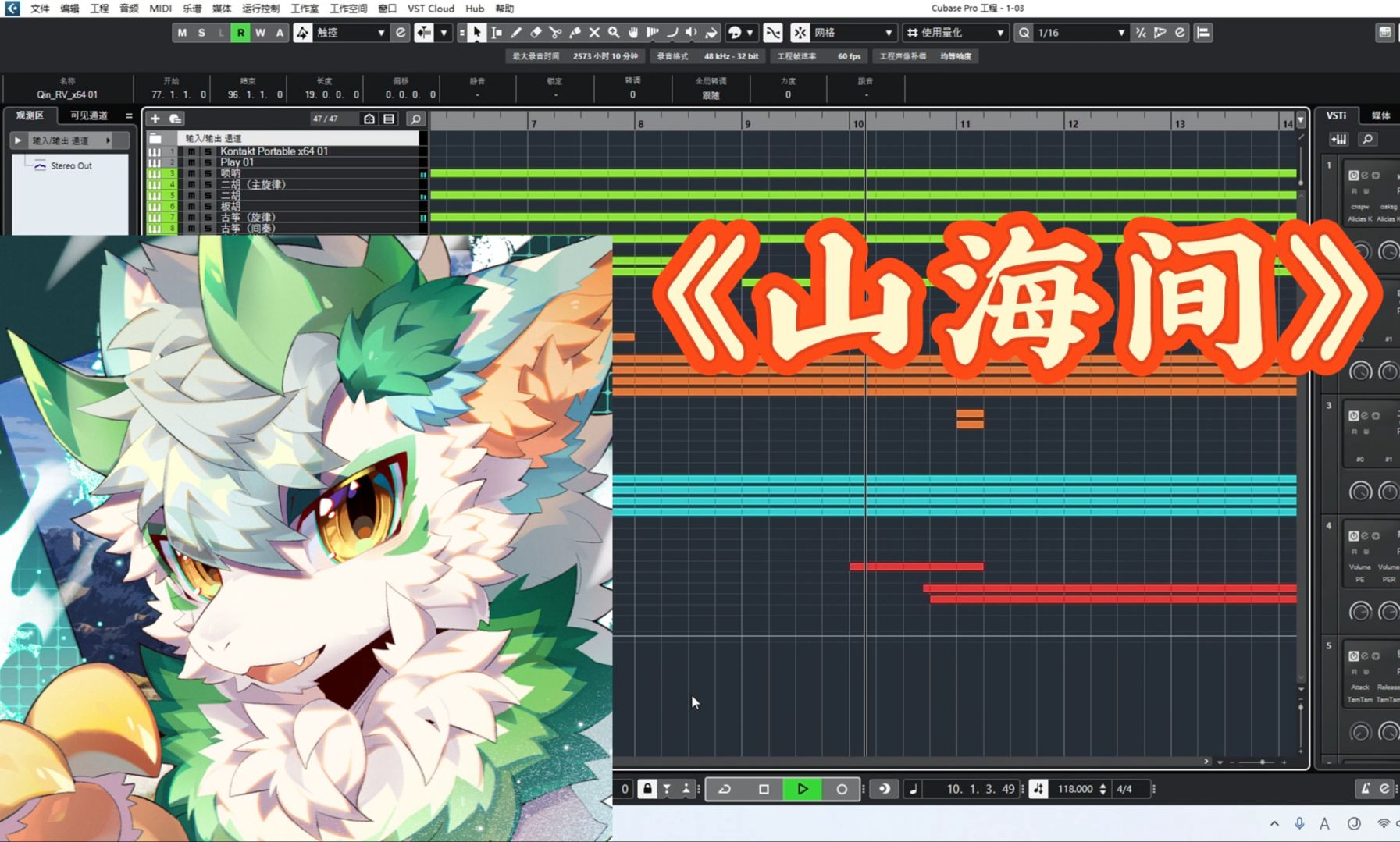This screenshot has height=842, width=1400.
Task: Expand the system tray hidden icons chevron
Action: pyautogui.click(x=1274, y=823)
